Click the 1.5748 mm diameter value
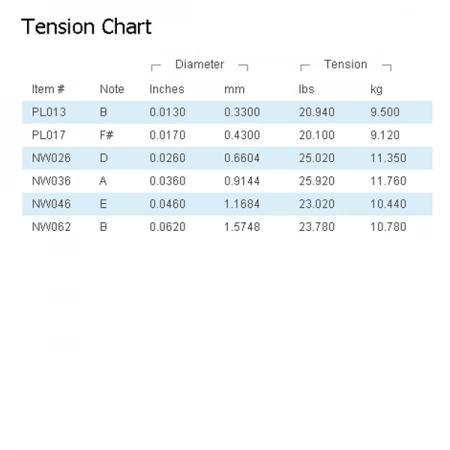The height and width of the screenshot is (450, 450). [x=242, y=227]
